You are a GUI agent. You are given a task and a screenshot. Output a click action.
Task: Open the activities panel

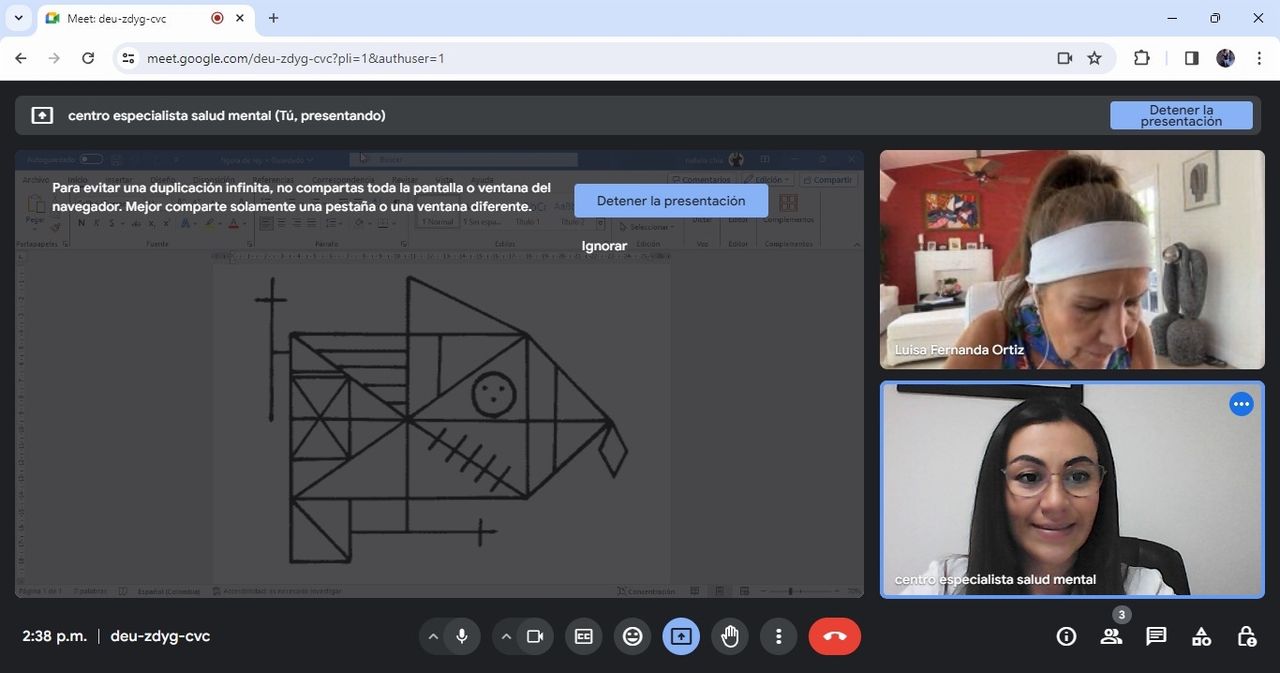click(x=1201, y=636)
